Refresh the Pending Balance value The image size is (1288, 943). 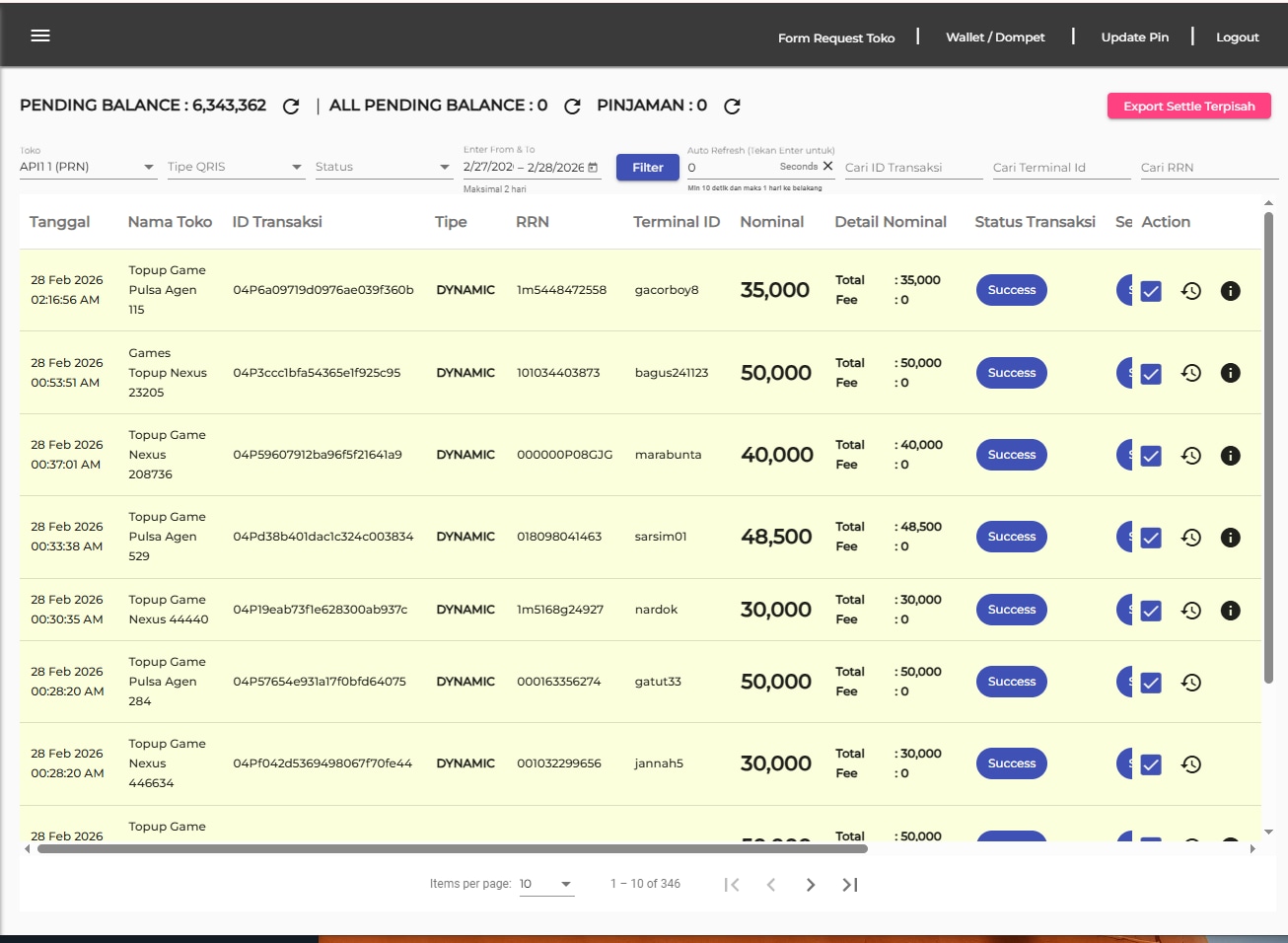(291, 107)
